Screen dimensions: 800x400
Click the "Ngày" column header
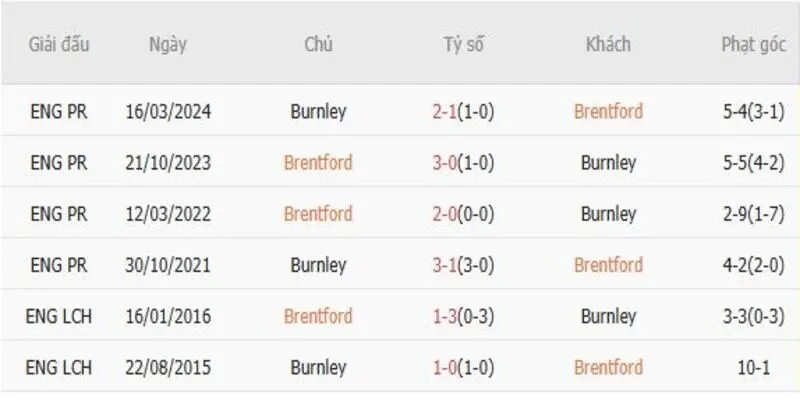point(167,45)
